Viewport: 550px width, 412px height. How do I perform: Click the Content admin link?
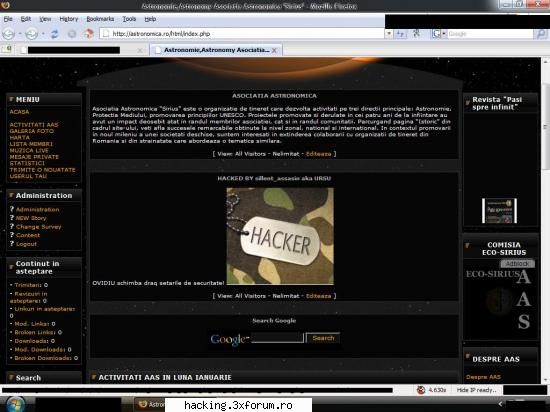(x=28, y=235)
